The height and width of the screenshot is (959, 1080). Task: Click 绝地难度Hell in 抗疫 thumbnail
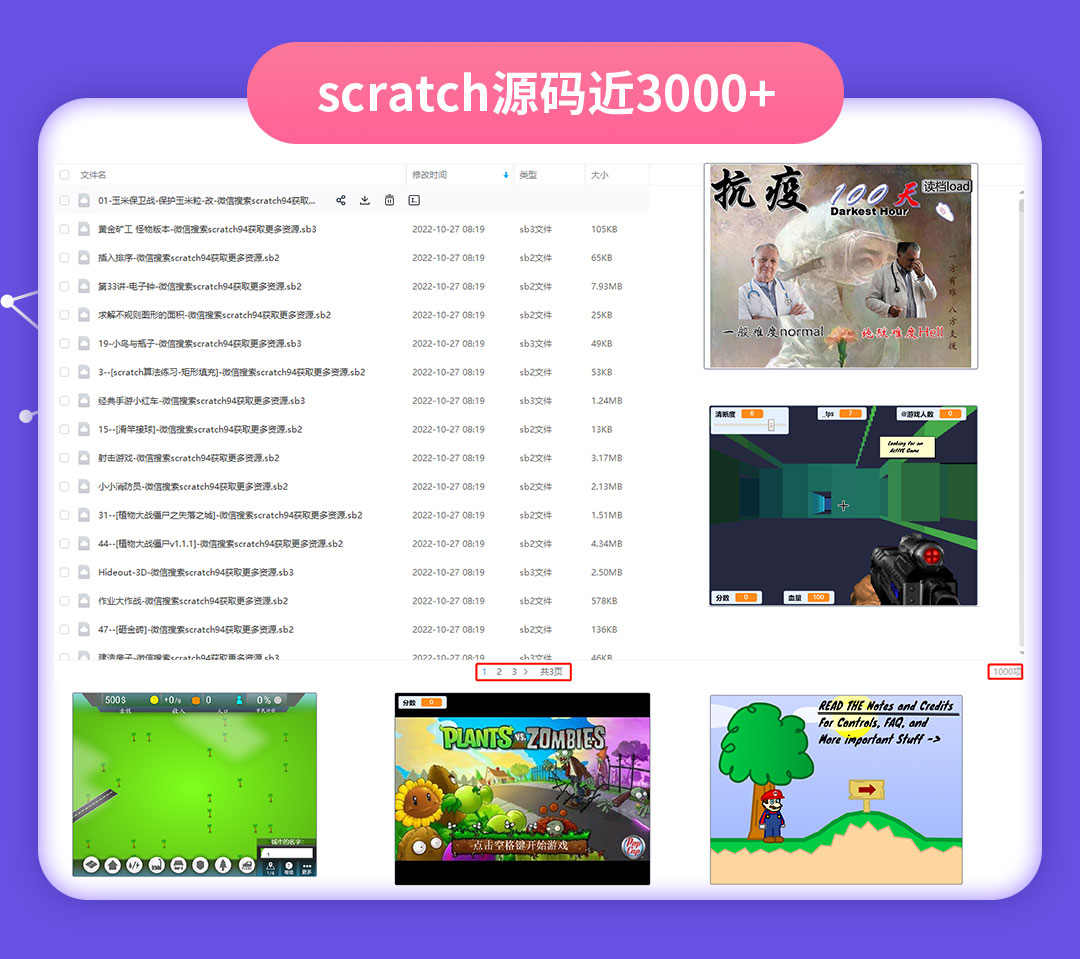(903, 332)
